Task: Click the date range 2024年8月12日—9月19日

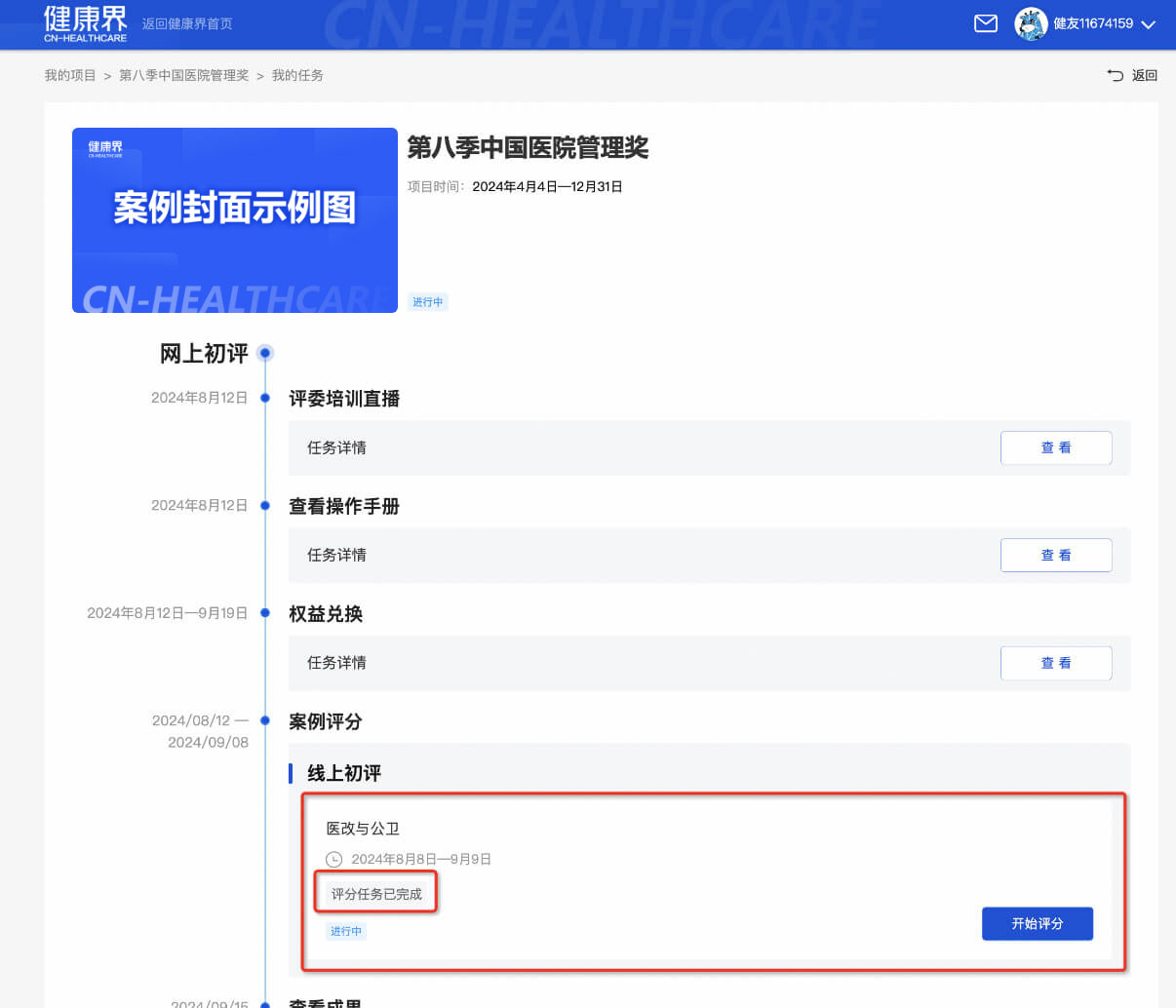Action: coord(167,613)
